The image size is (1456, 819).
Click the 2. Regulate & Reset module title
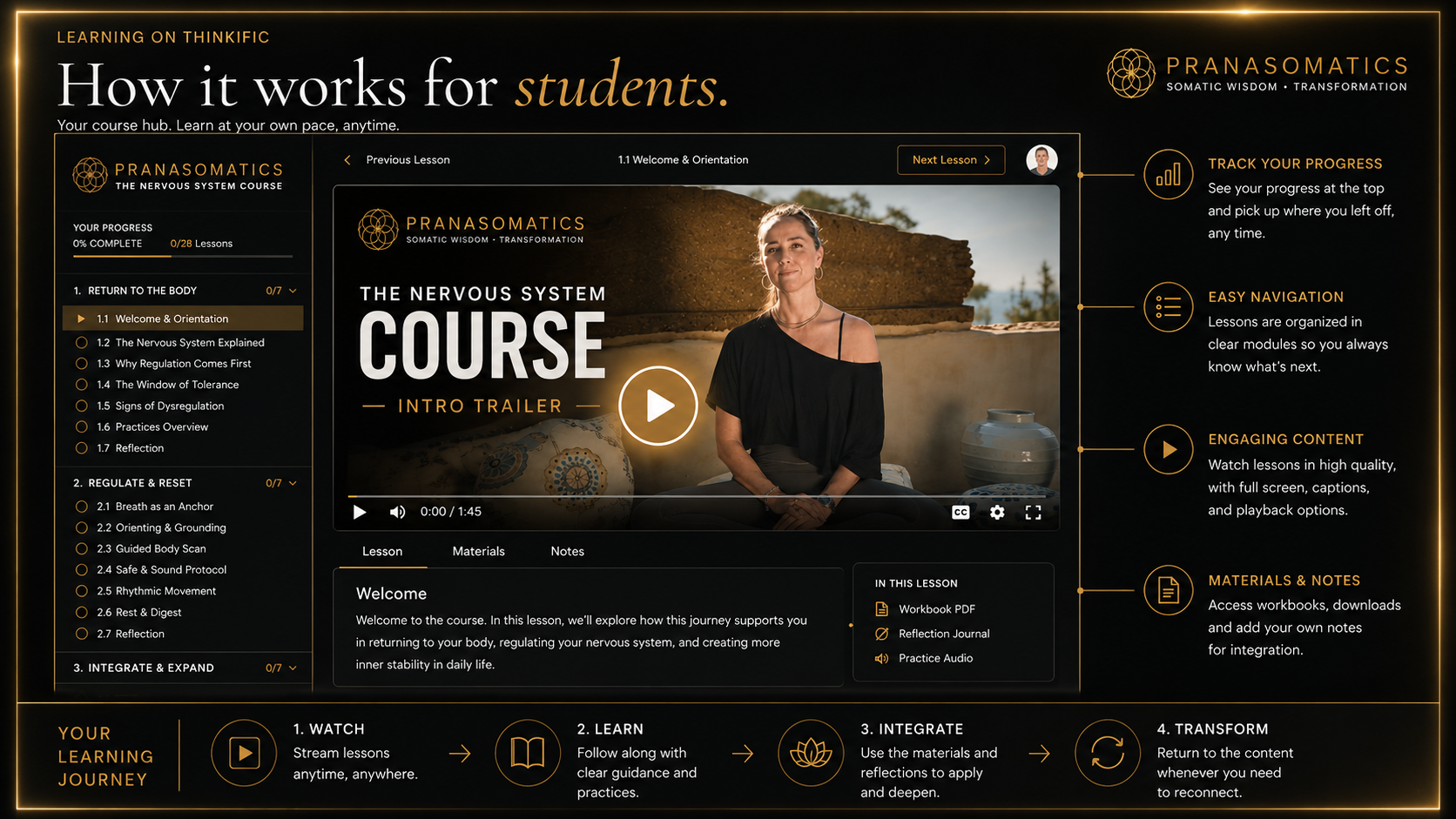point(132,483)
